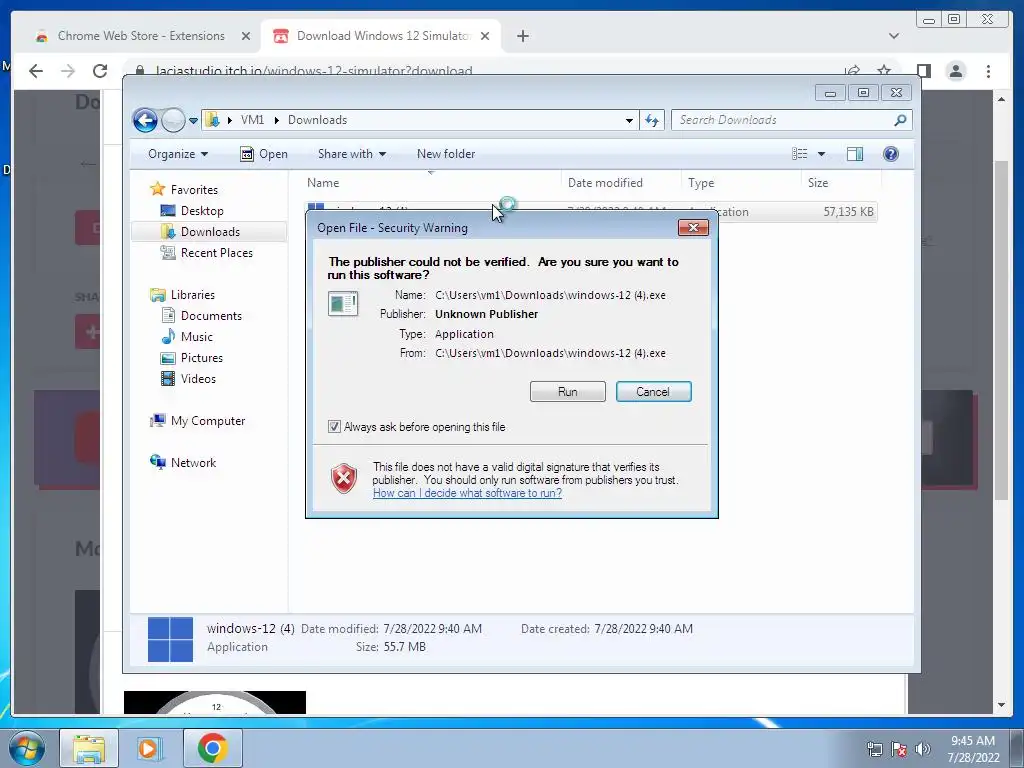
Task: Change view with the view icon
Action: tap(799, 154)
